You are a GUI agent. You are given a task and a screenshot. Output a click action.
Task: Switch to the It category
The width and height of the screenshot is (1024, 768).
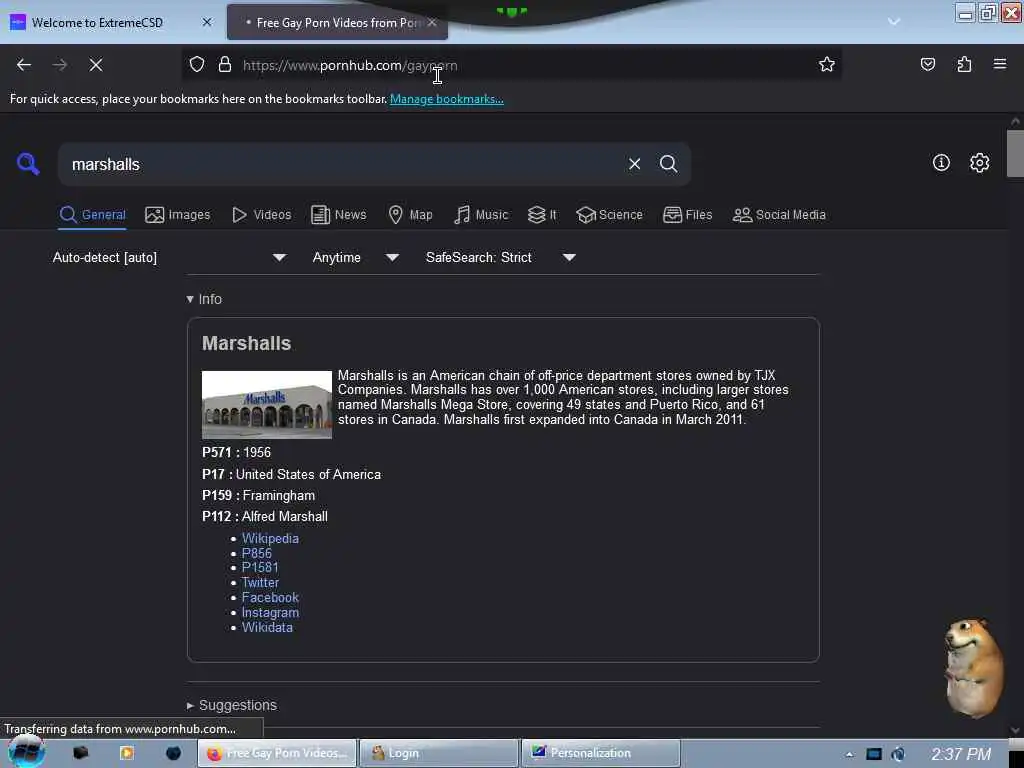(542, 215)
